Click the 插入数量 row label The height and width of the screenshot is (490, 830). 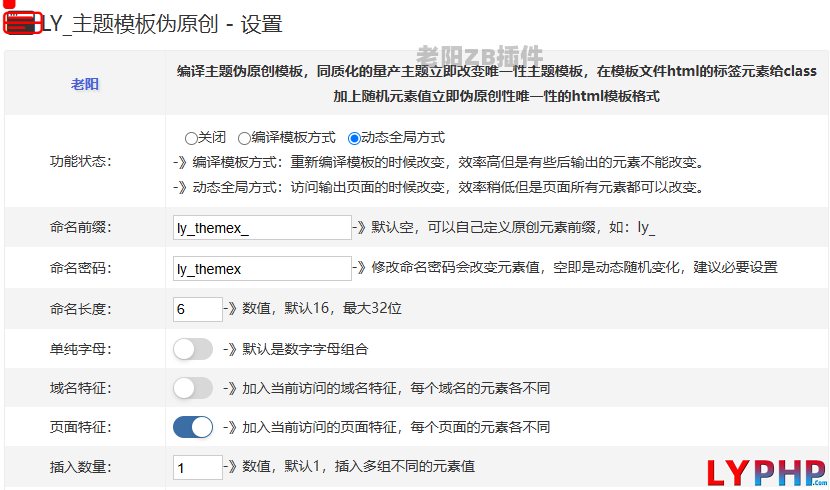(80, 467)
